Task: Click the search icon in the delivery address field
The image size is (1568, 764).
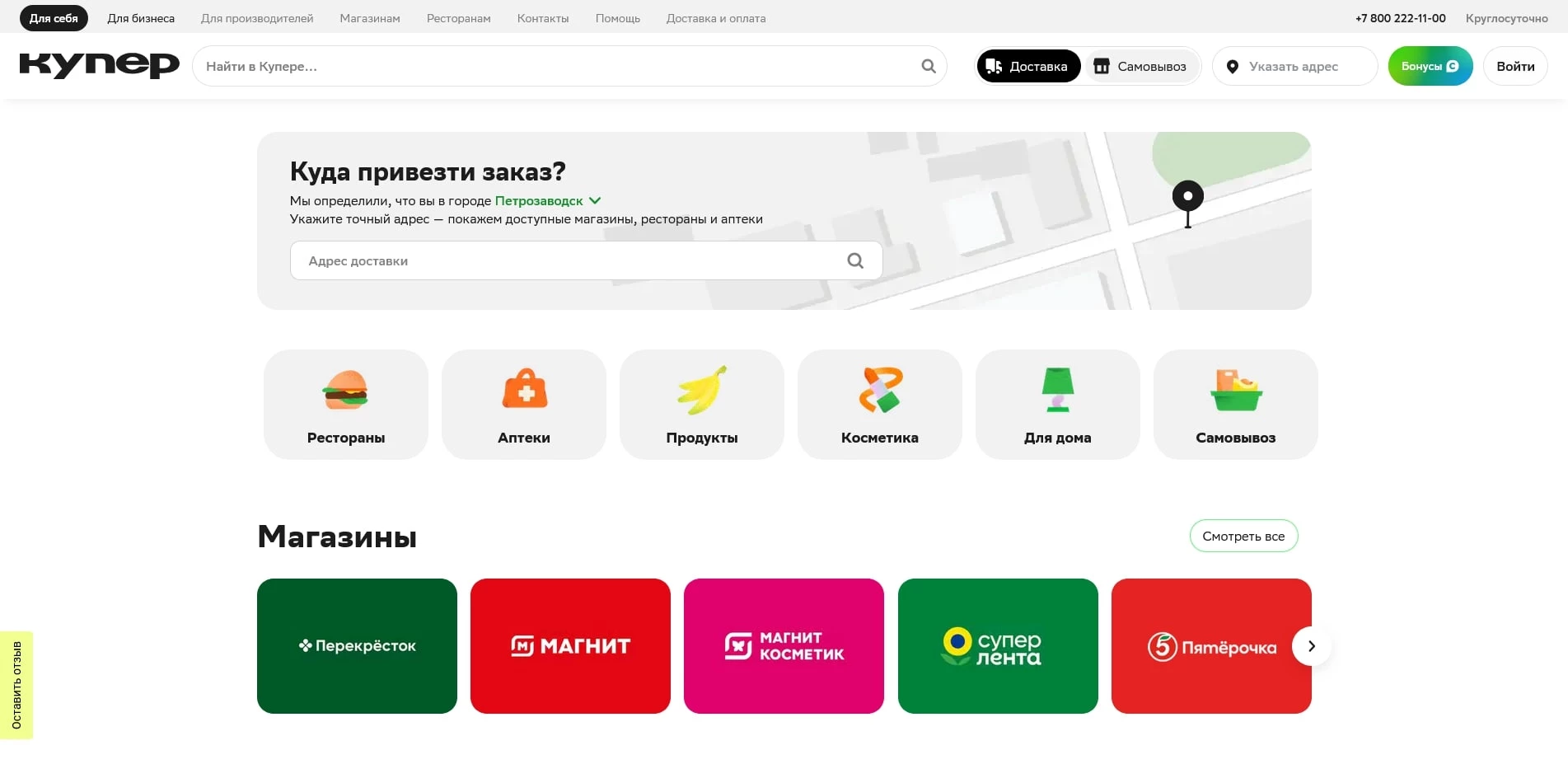Action: 855,260
